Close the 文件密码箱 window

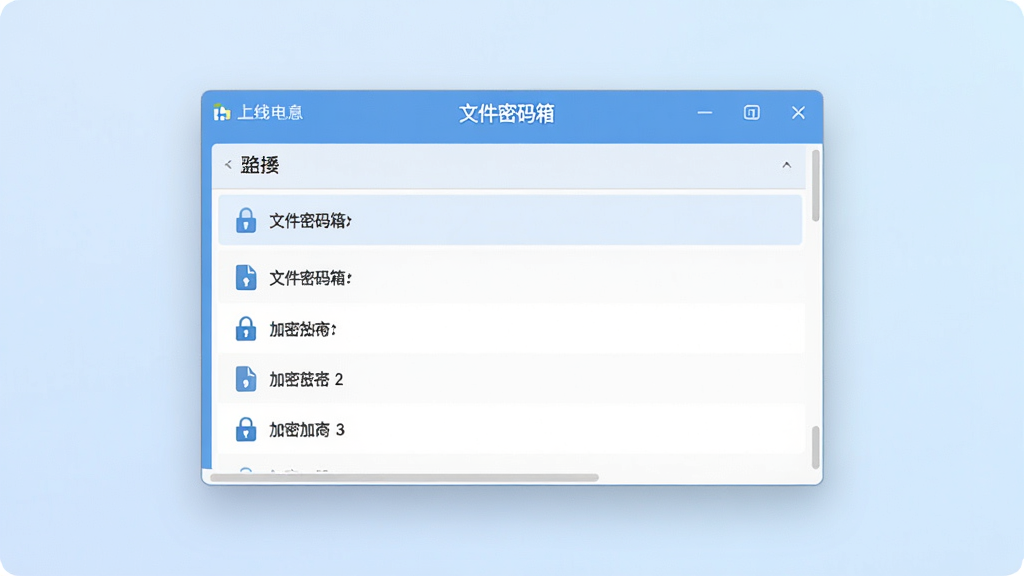tap(798, 112)
